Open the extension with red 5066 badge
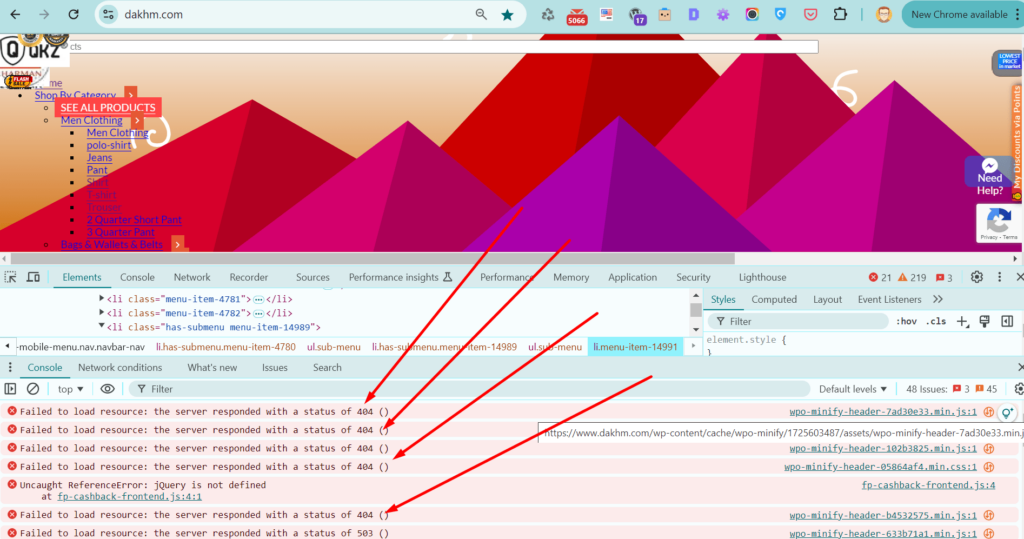1024x539 pixels. [x=577, y=16]
